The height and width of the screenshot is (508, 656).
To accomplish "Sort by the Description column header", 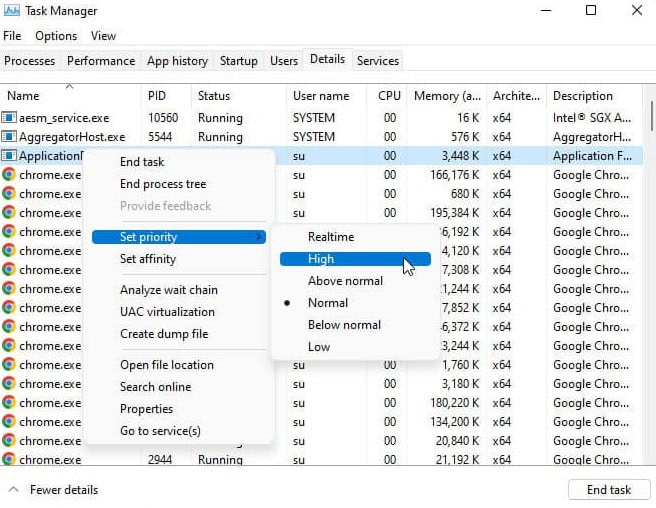I will click(594, 96).
